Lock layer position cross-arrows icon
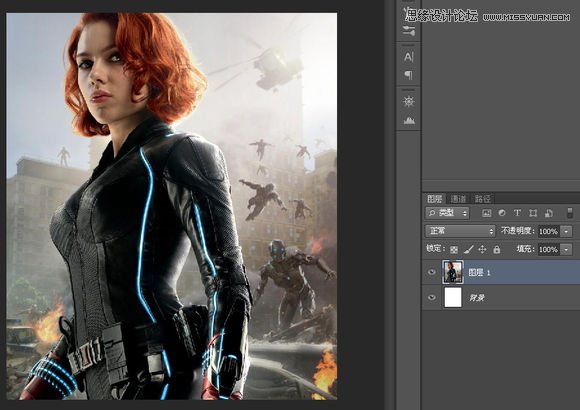580x410 pixels. point(482,249)
